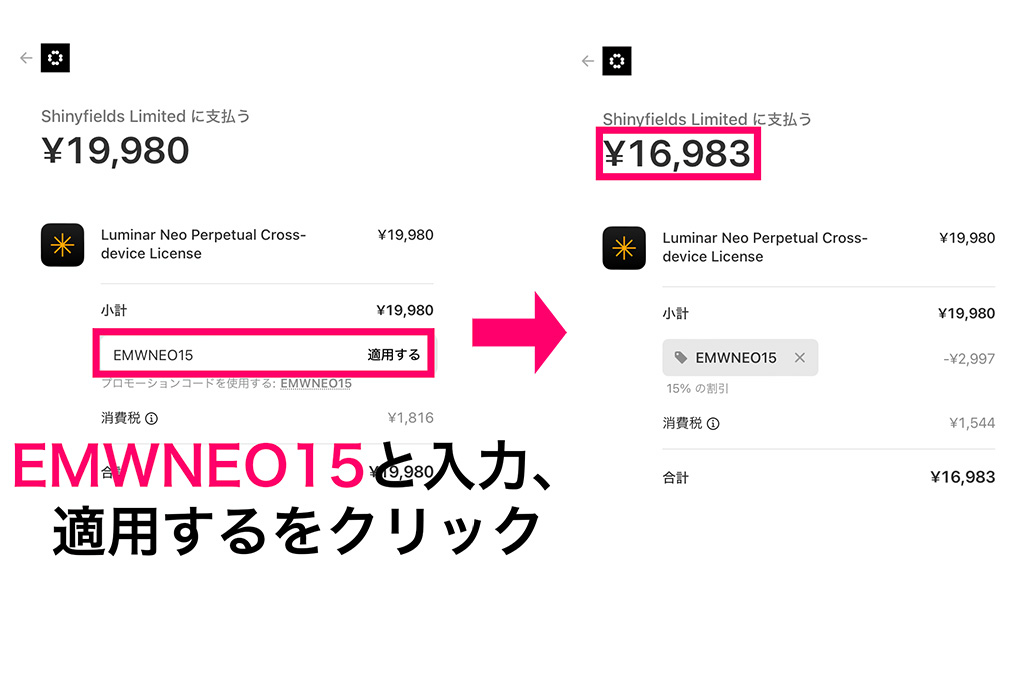The width and height of the screenshot is (1020, 680).
Task: Click the -¥2,997 discount amount
Action: click(x=971, y=357)
